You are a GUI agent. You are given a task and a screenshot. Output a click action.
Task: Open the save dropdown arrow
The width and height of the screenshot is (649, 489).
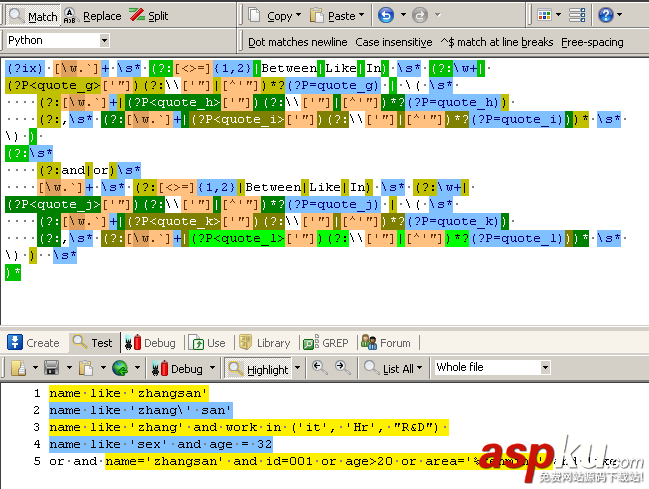coord(69,367)
